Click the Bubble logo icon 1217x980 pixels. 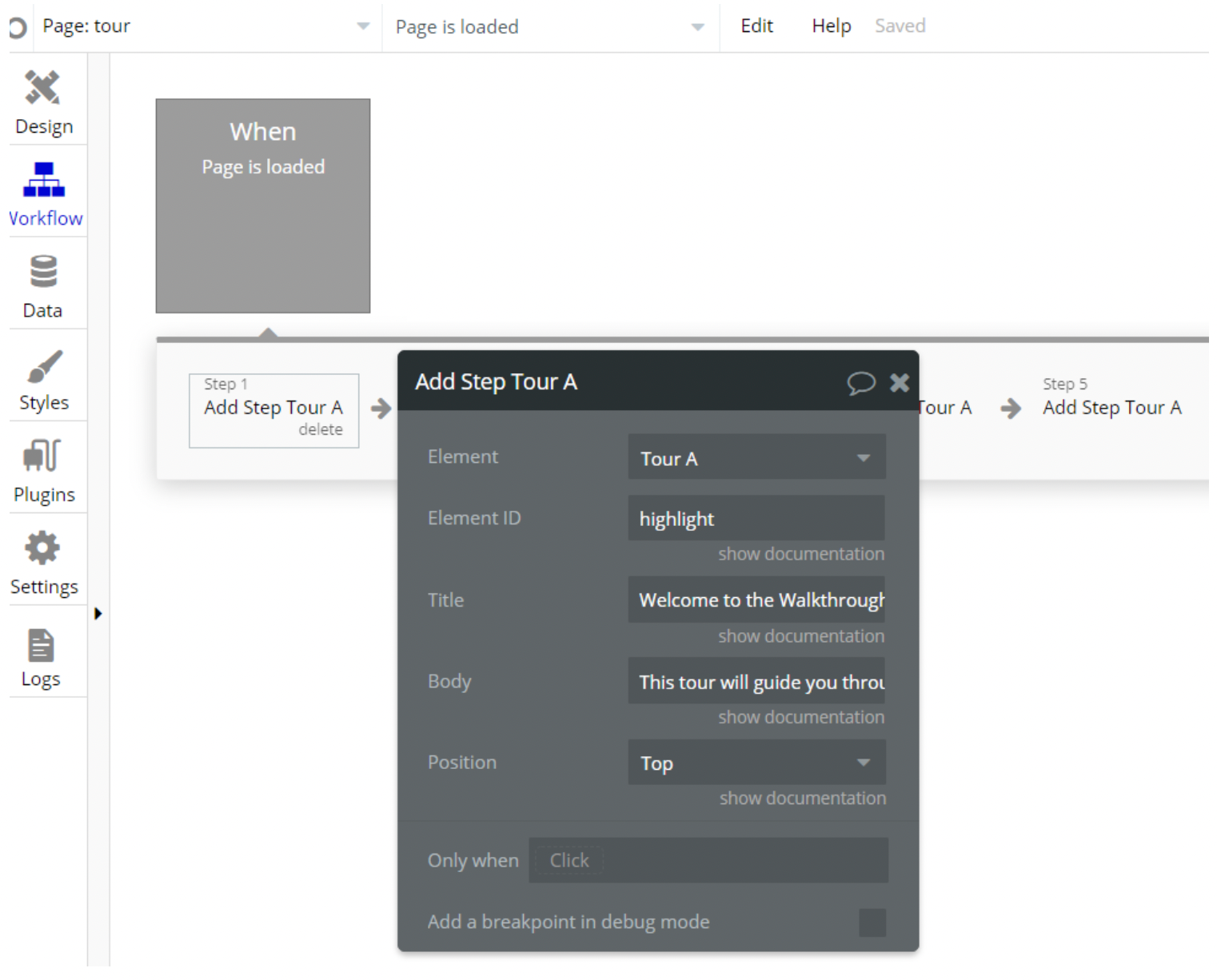pyautogui.click(x=17, y=28)
